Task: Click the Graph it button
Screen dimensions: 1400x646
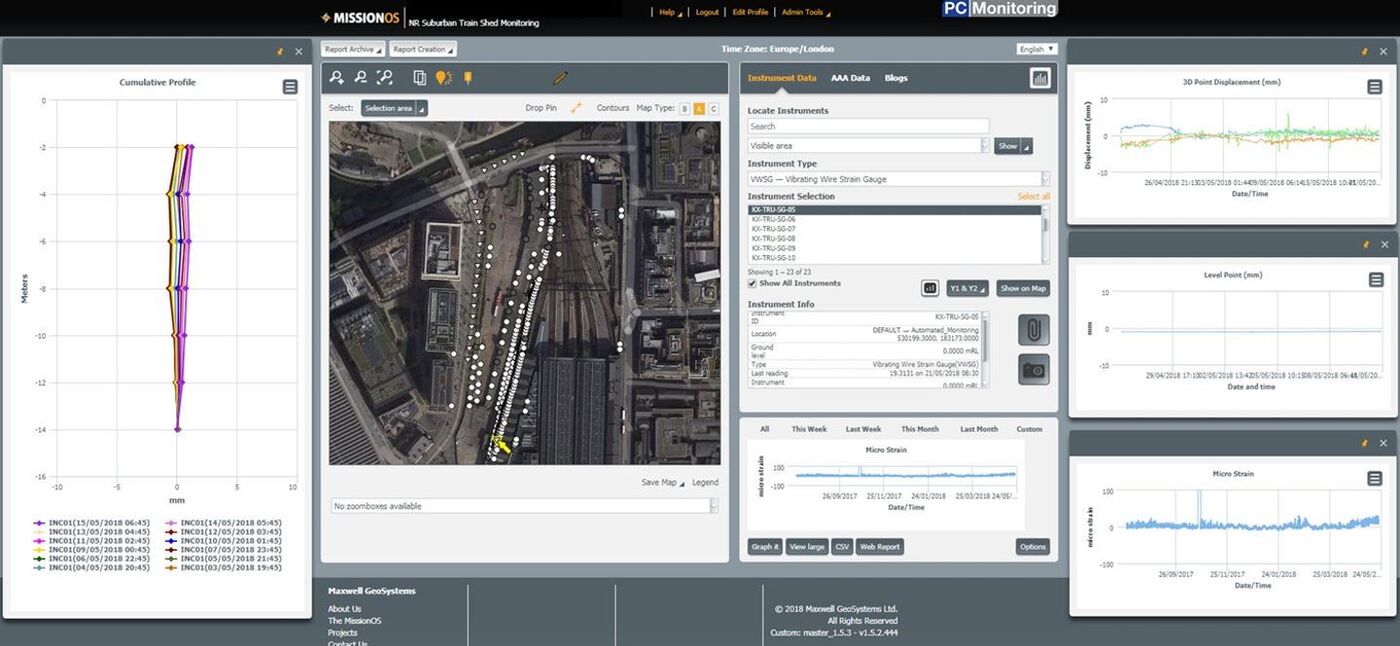Action: point(763,546)
